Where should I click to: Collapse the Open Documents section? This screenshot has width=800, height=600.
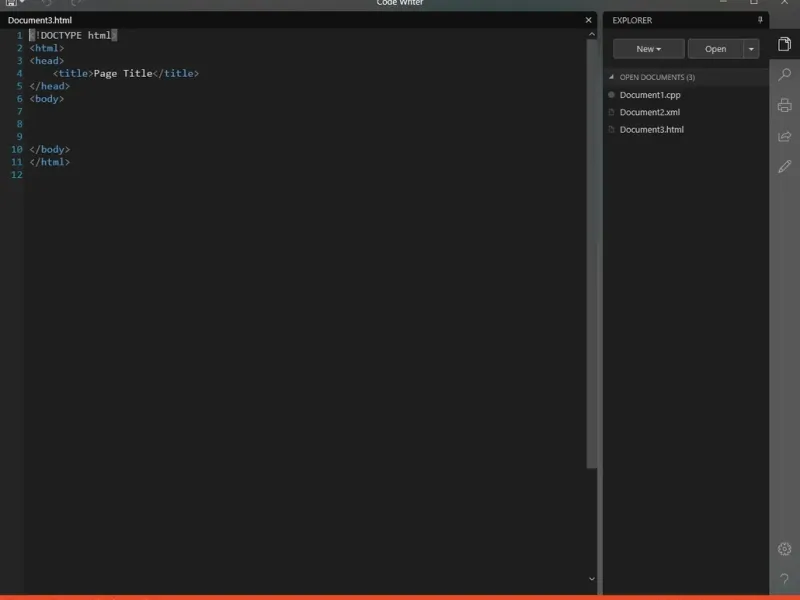click(x=611, y=77)
